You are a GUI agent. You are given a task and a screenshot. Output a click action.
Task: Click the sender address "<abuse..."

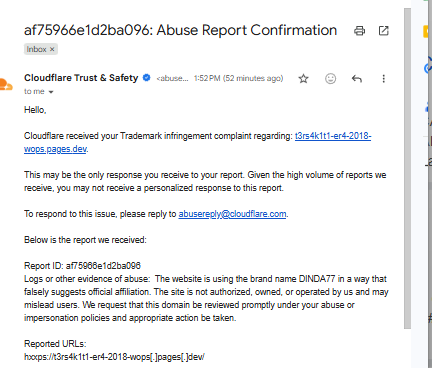(x=172, y=78)
